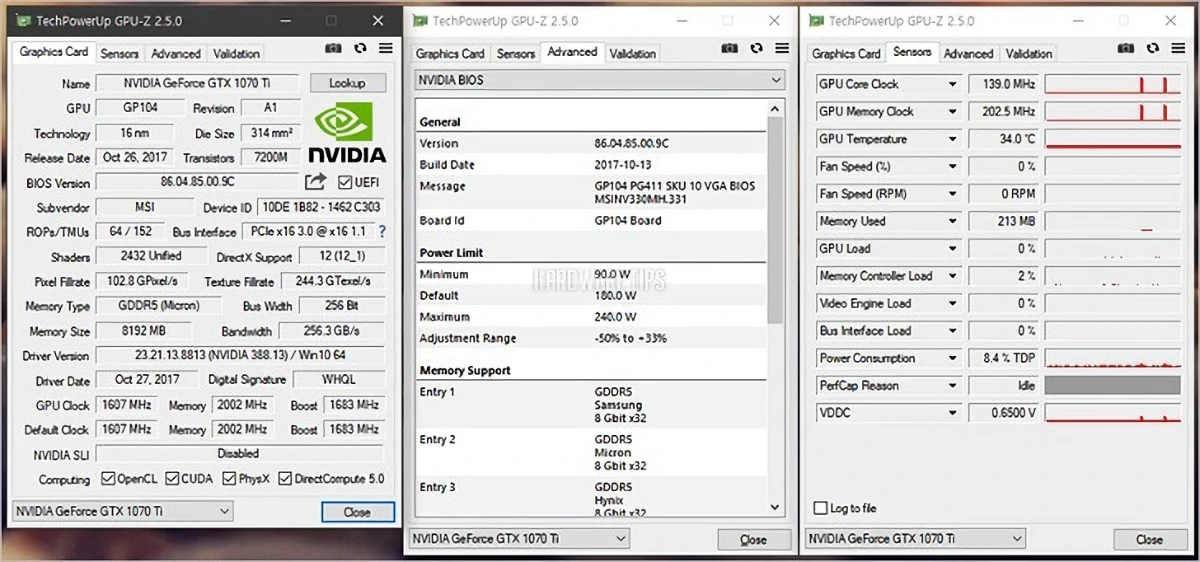Image resolution: width=1200 pixels, height=562 pixels.
Task: Open VDDC sensor dropdown arrow
Action: 953,412
